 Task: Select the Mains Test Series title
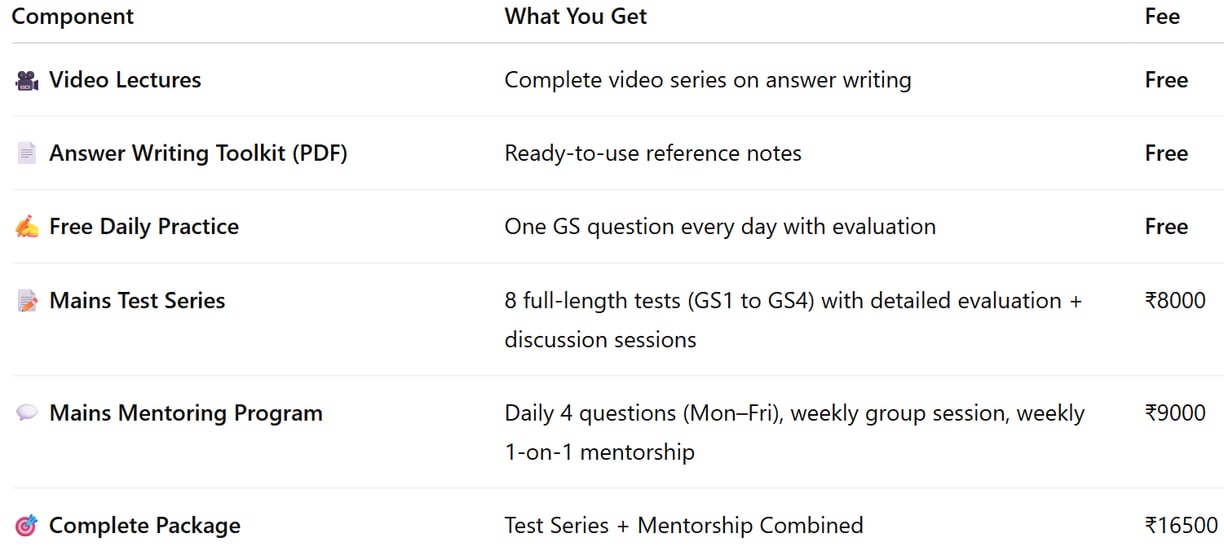(137, 301)
